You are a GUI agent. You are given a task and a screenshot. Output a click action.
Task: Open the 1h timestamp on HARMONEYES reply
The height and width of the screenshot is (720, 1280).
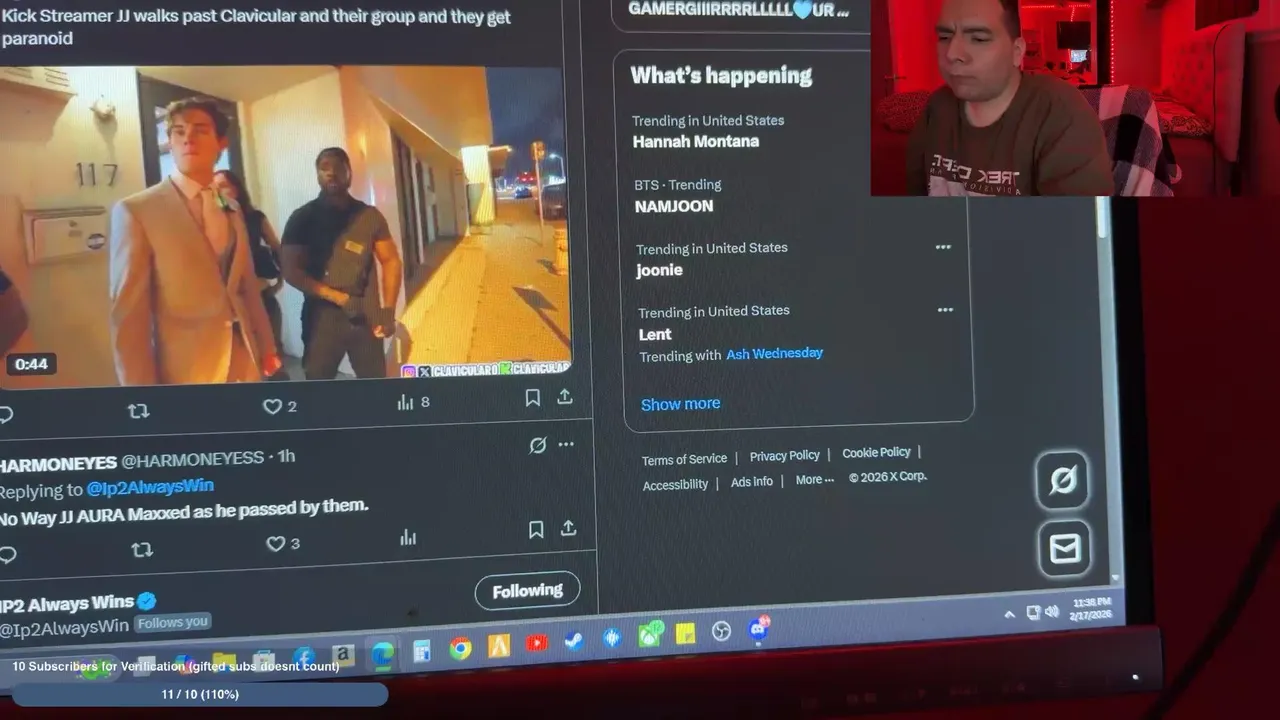click(286, 457)
